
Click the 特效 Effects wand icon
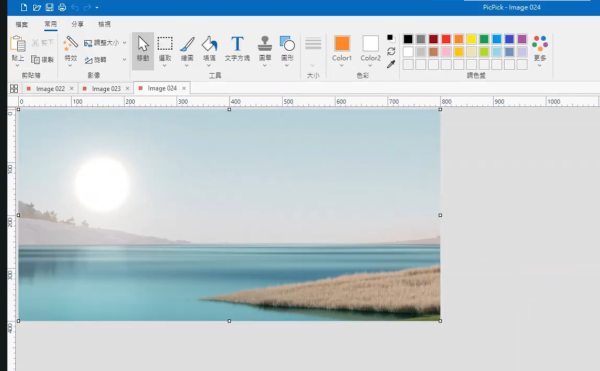[x=71, y=43]
